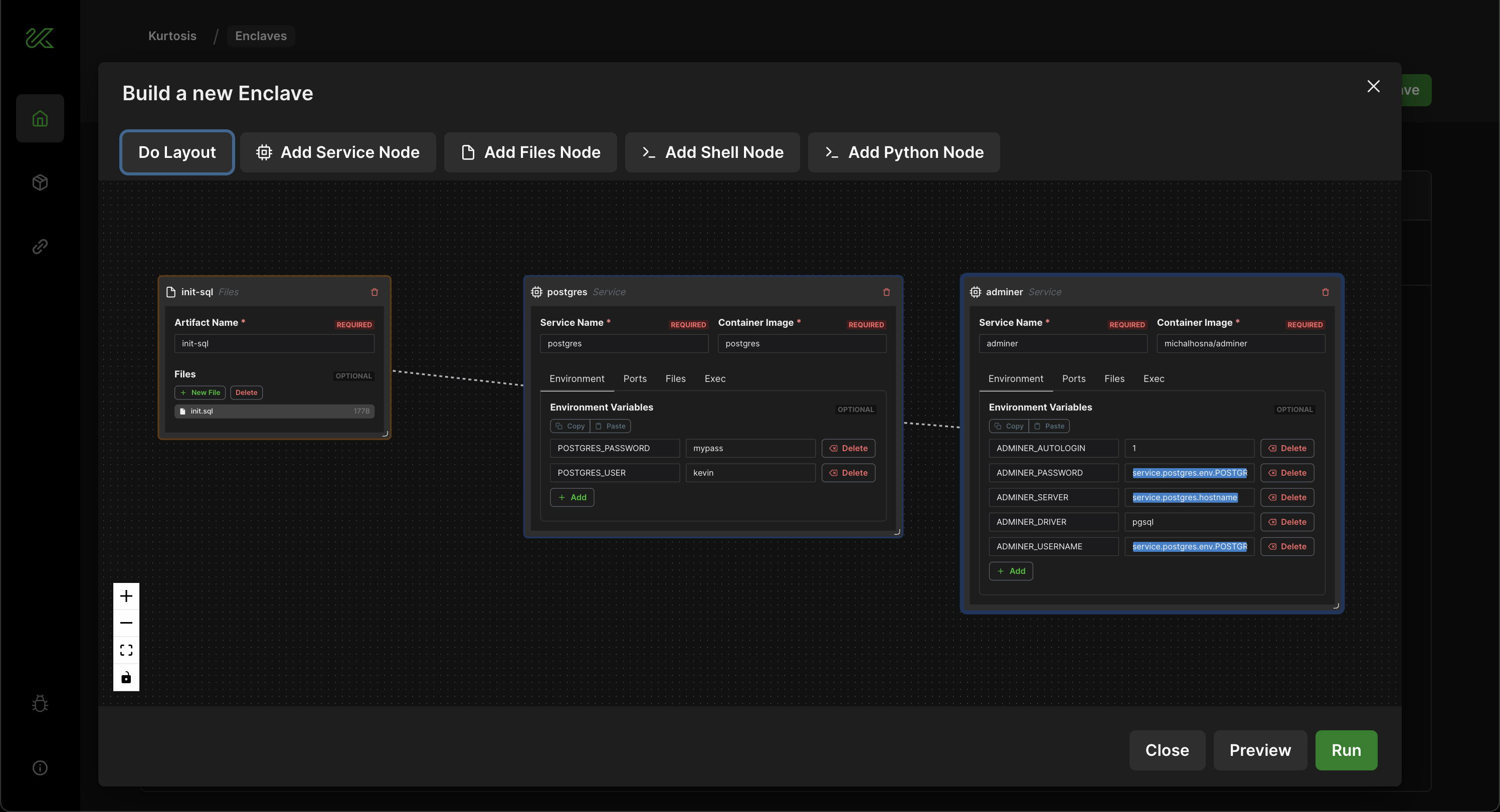Zoom in on the canvas
Viewport: 1500px width, 812px height.
click(x=126, y=596)
